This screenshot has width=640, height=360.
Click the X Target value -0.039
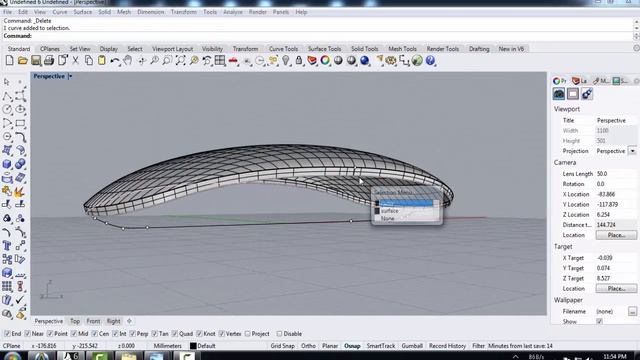tap(604, 258)
